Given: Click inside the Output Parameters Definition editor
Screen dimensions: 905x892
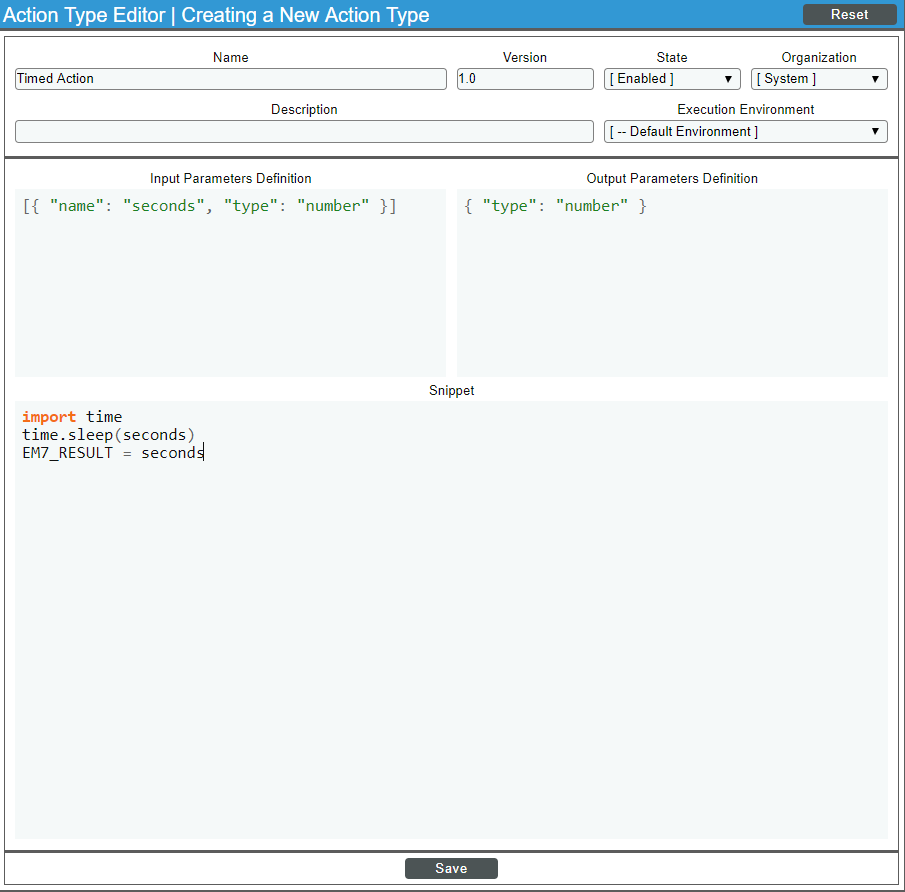Looking at the screenshot, I should coord(672,282).
